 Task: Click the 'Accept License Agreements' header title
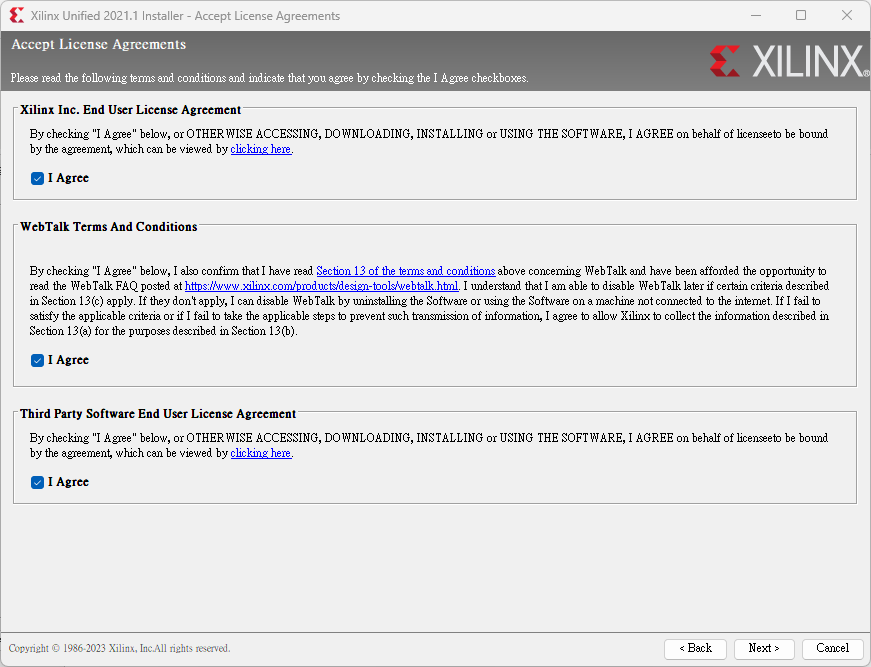click(x=98, y=44)
